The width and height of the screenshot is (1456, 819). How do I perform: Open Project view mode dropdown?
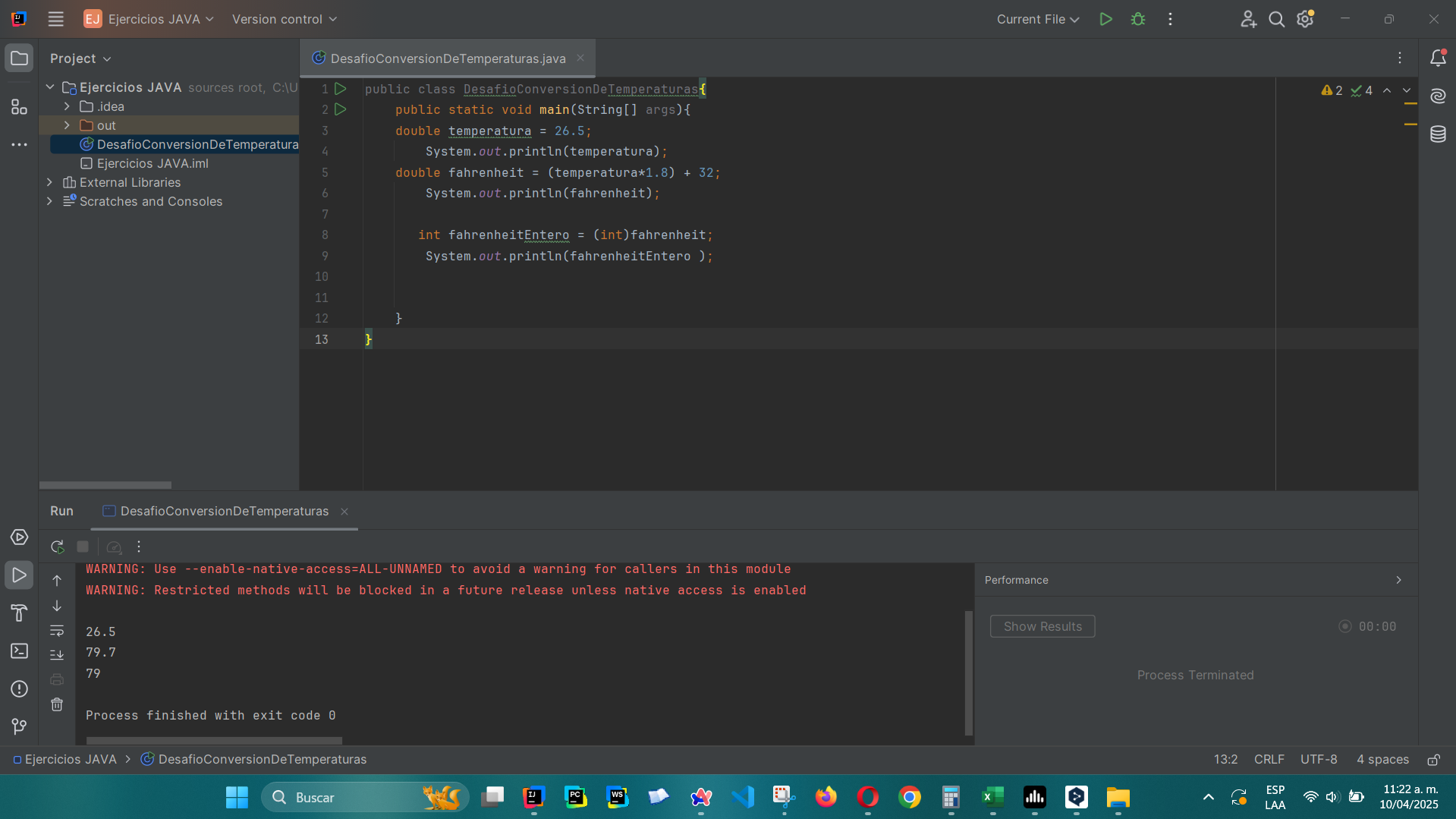click(x=80, y=58)
